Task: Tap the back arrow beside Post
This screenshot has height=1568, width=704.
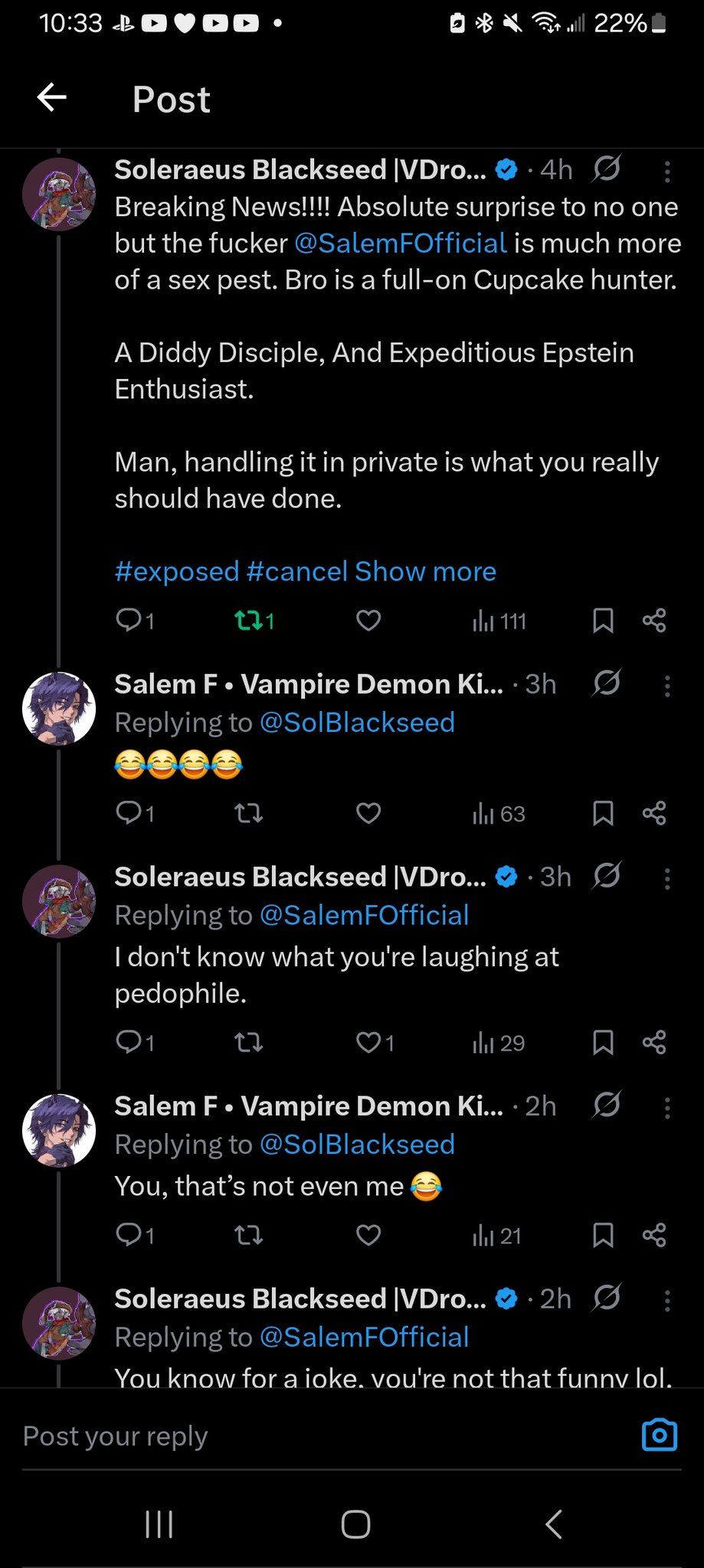Action: [52, 98]
